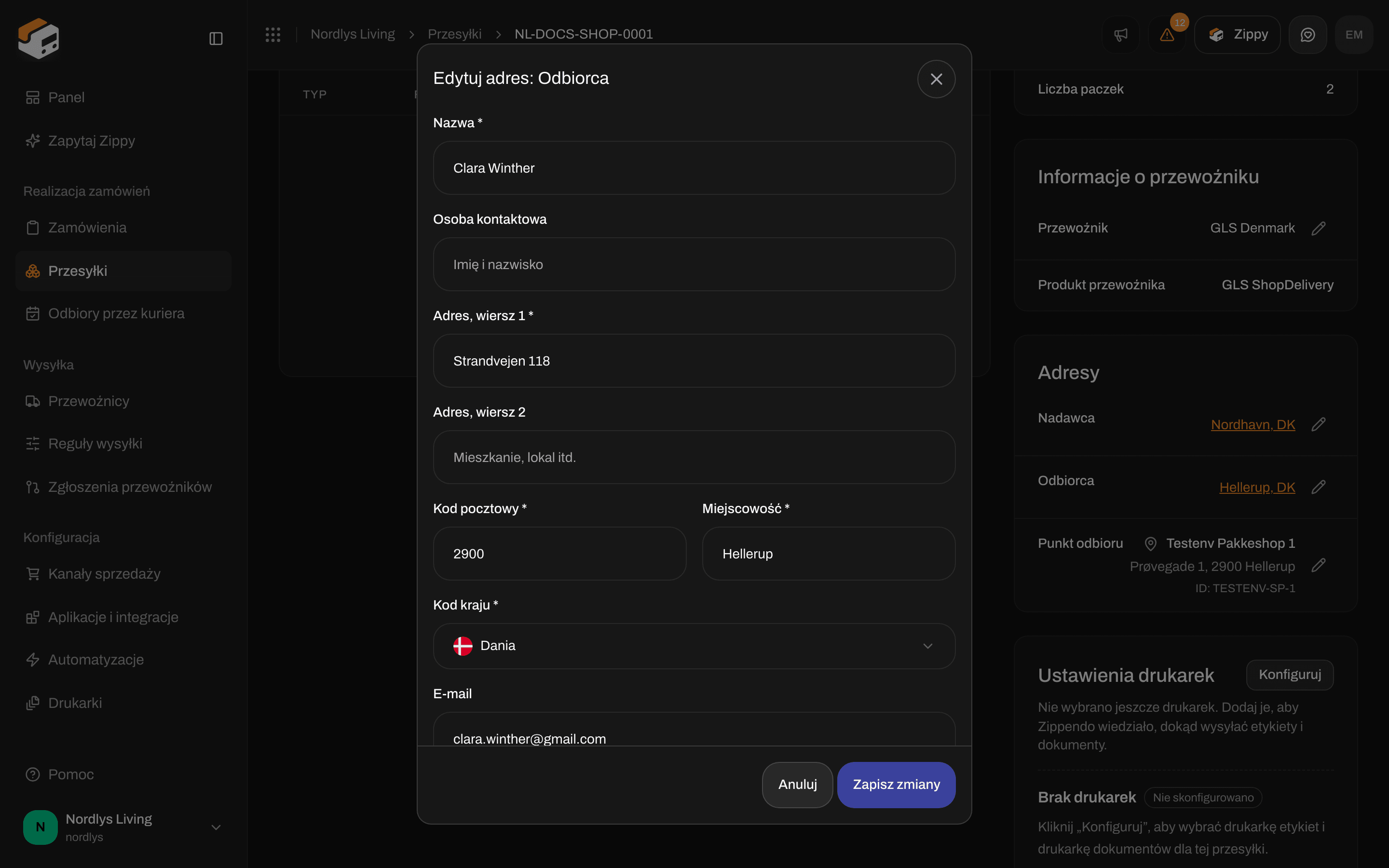This screenshot has height=868, width=1389.
Task: Edit the Przewoźnik carrier with pencil icon
Action: (x=1319, y=229)
